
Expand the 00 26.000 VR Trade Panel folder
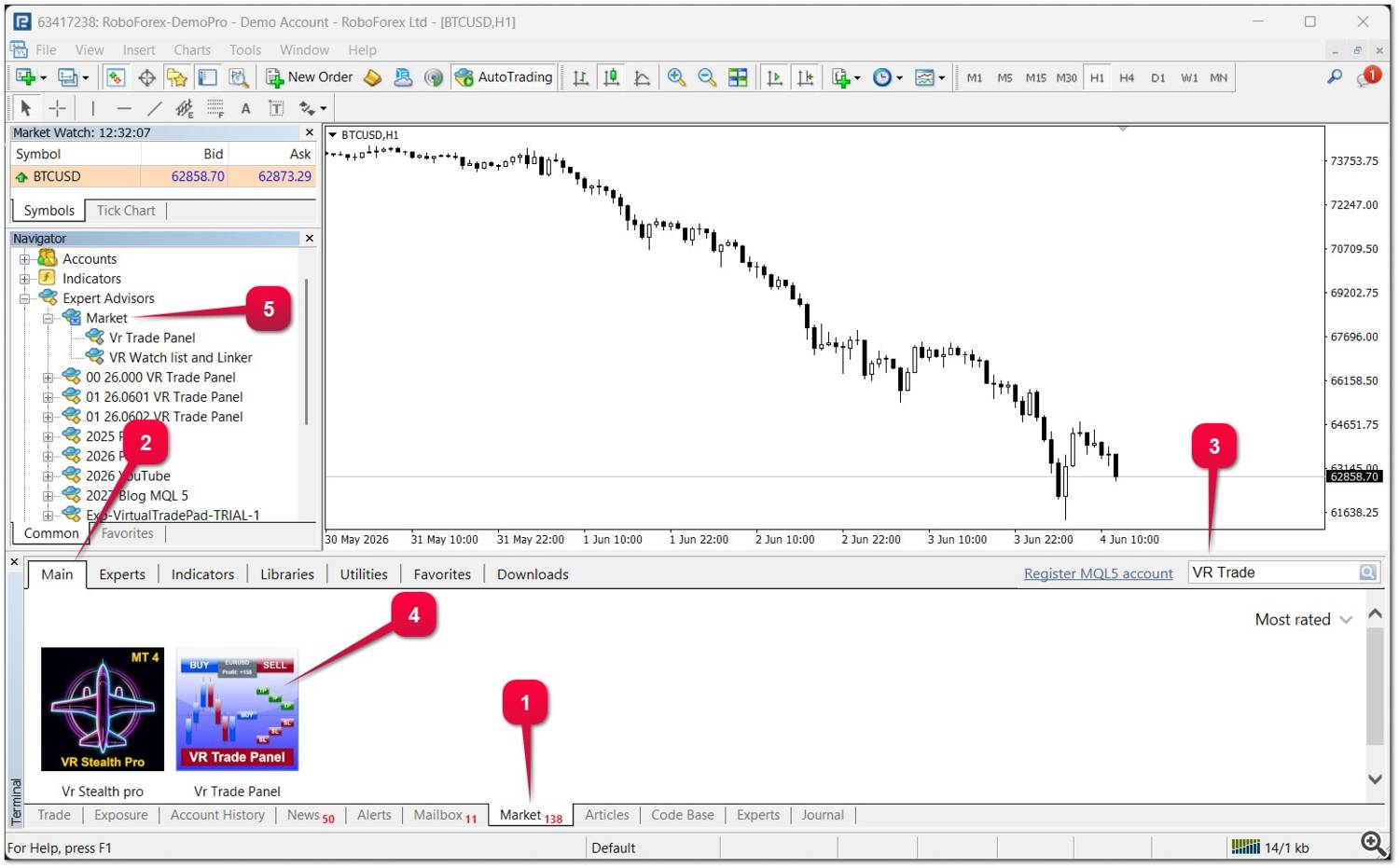point(48,378)
